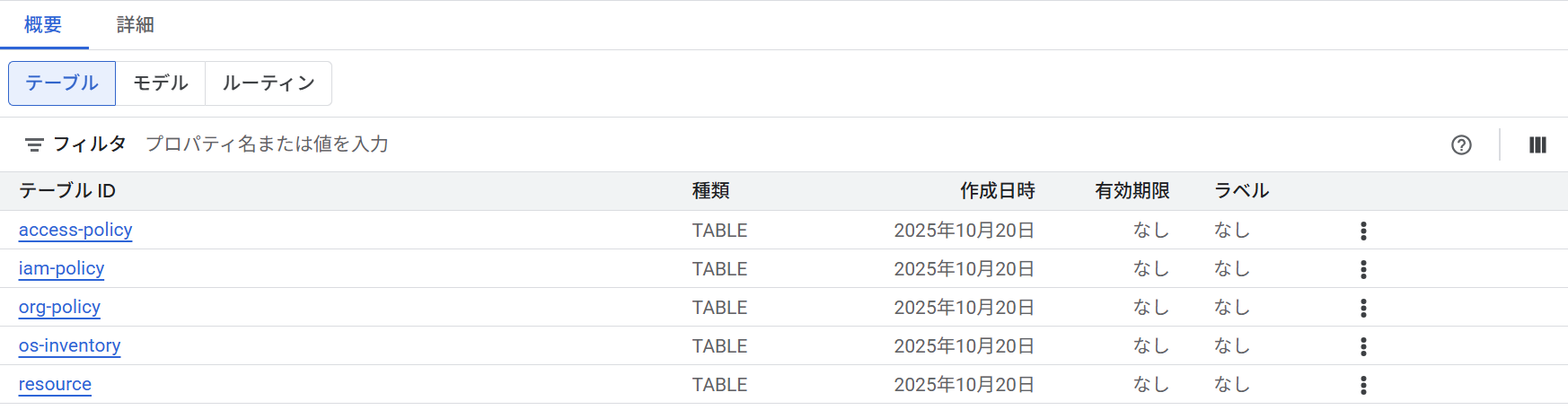Open the resource table link
Screen dimensions: 1568x410
tap(55, 384)
